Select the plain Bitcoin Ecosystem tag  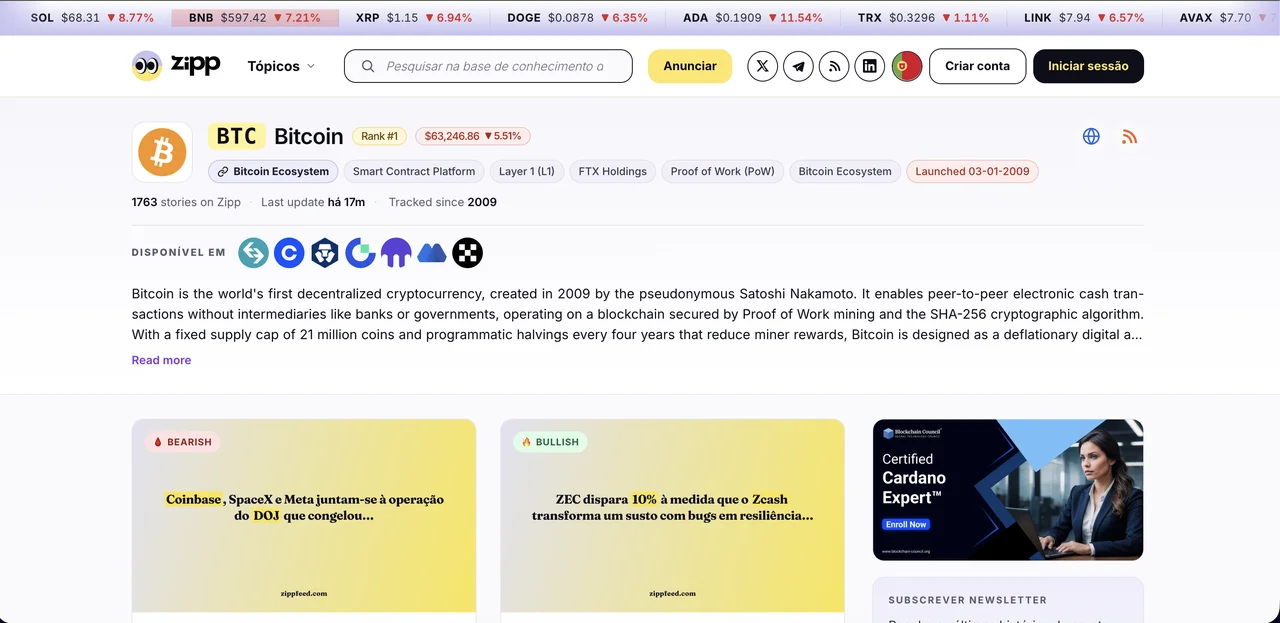(845, 171)
